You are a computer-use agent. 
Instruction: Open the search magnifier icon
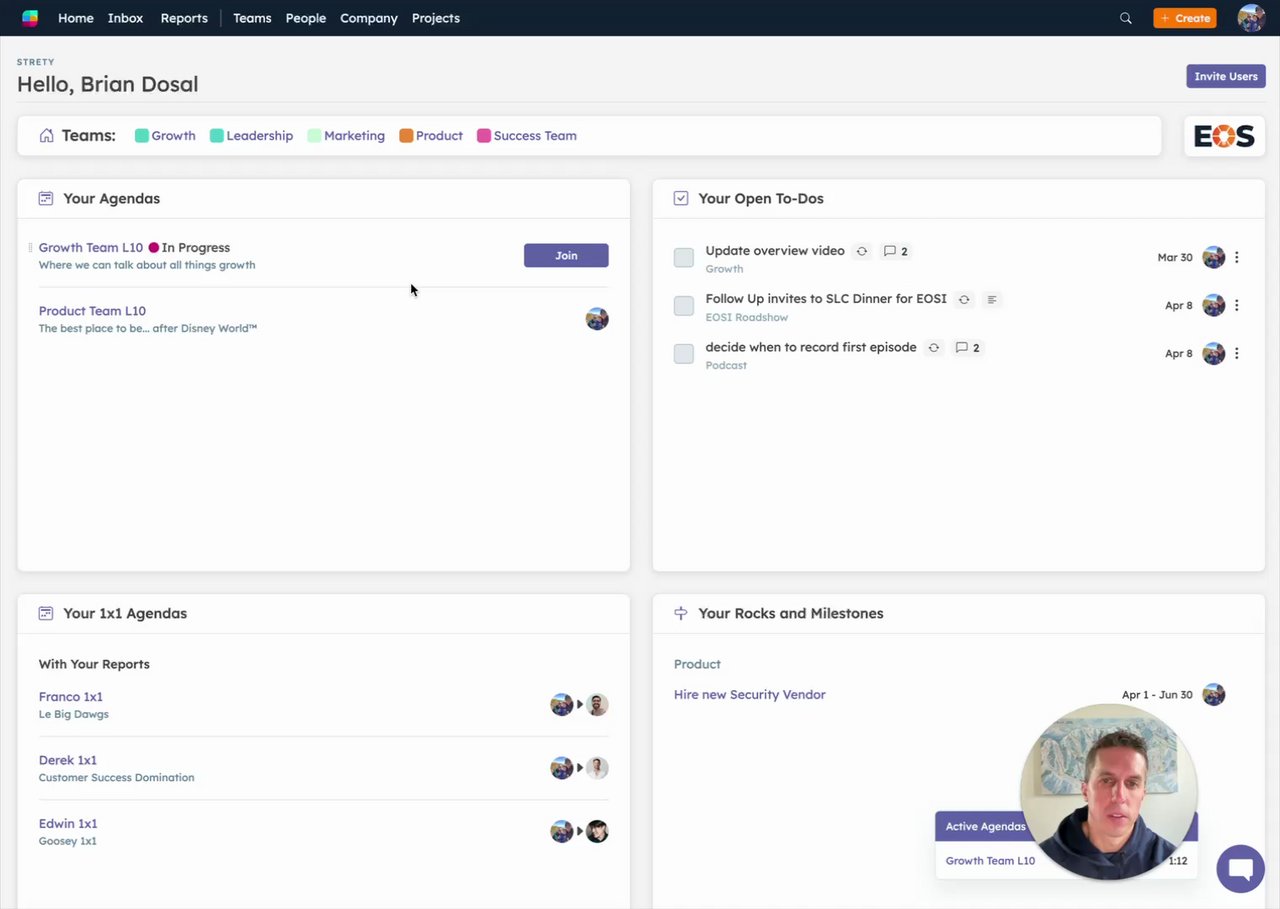[1126, 18]
